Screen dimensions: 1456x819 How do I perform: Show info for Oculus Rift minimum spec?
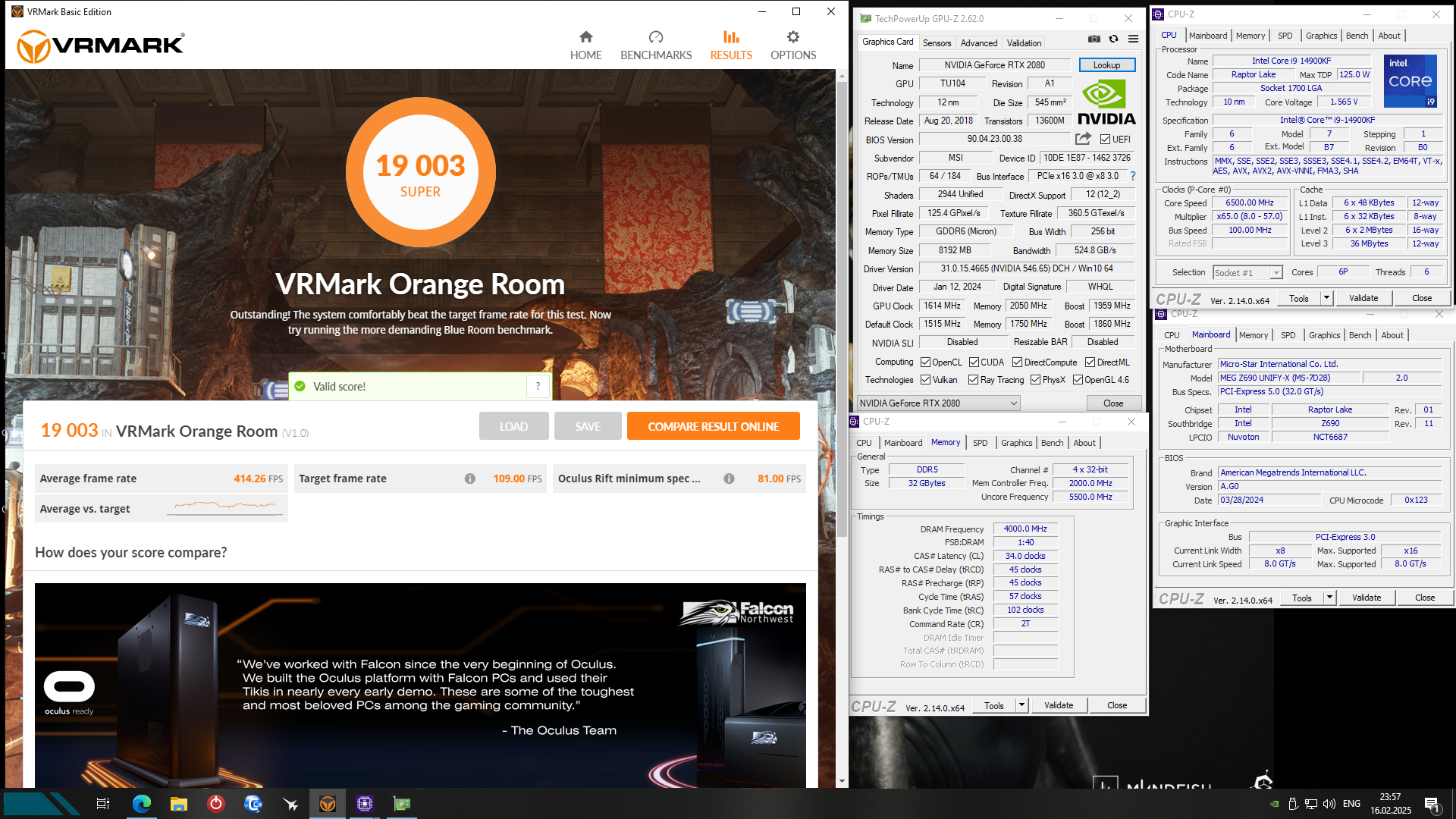729,479
